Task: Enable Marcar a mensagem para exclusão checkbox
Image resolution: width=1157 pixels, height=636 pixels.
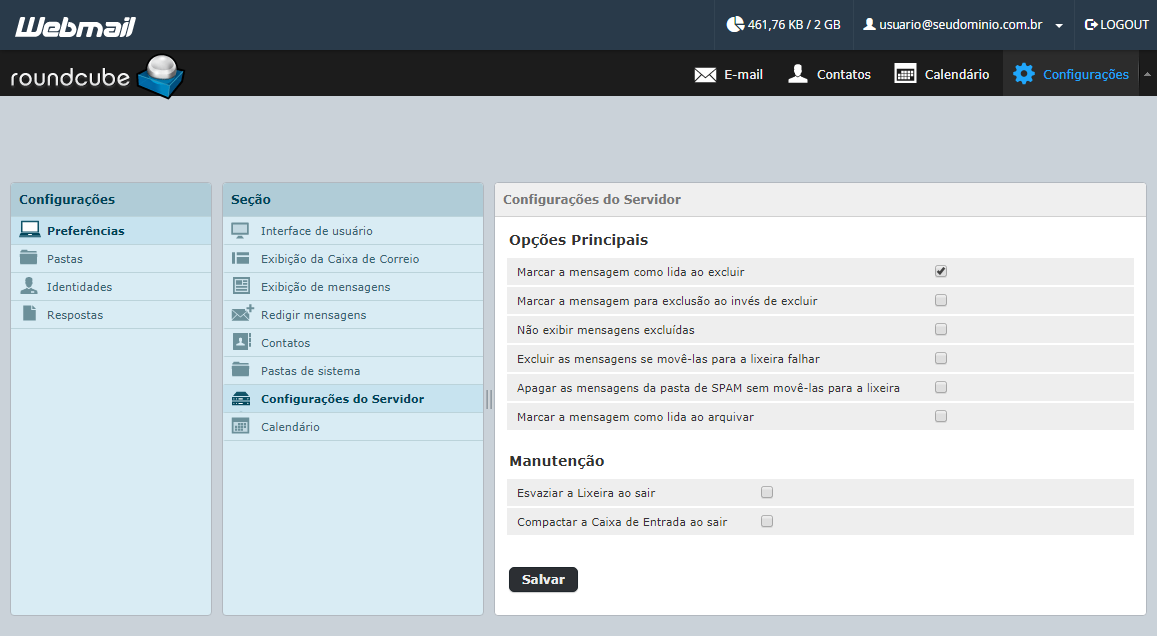Action: tap(941, 300)
